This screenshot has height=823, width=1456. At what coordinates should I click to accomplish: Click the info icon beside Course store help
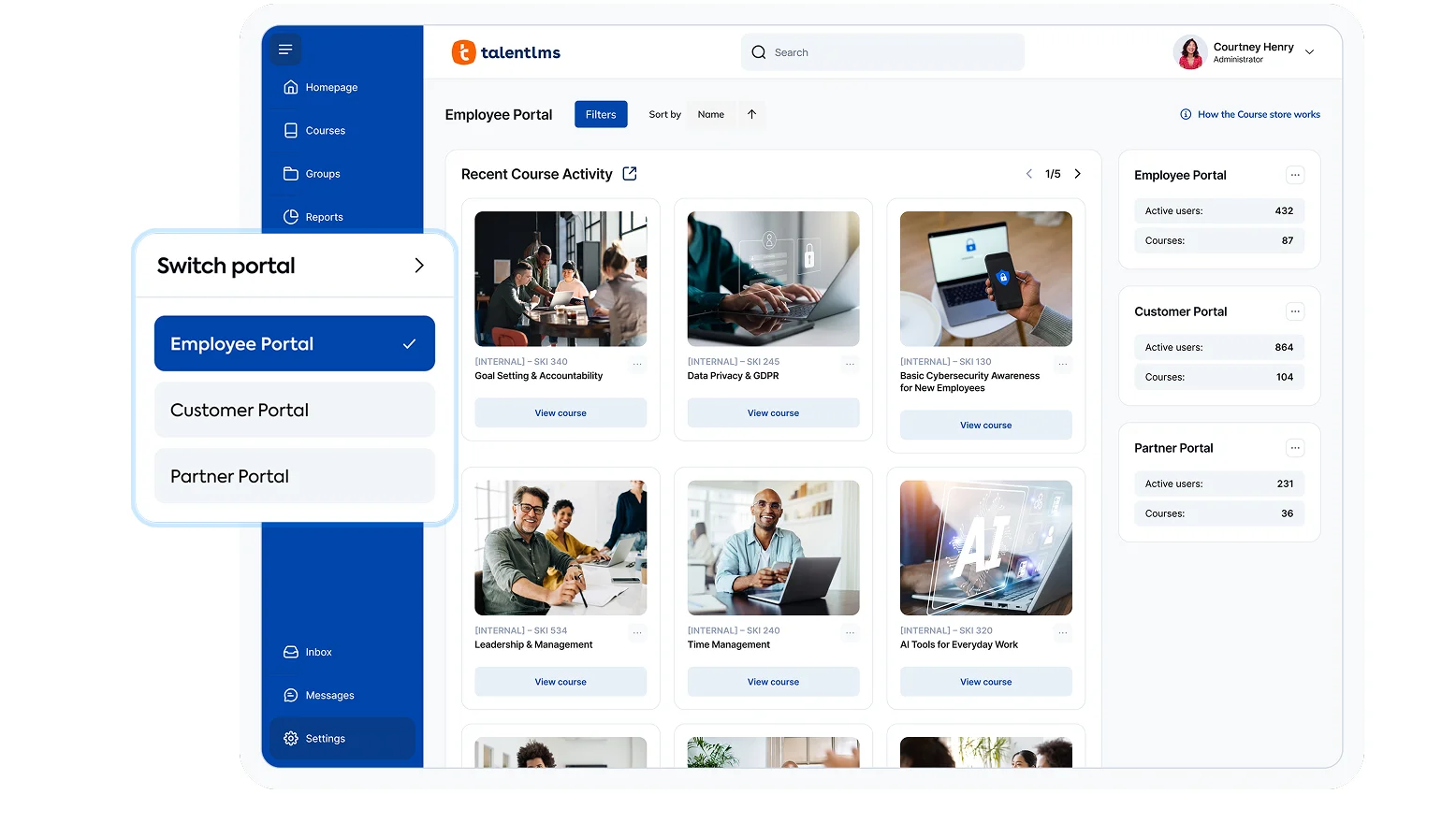click(1186, 114)
